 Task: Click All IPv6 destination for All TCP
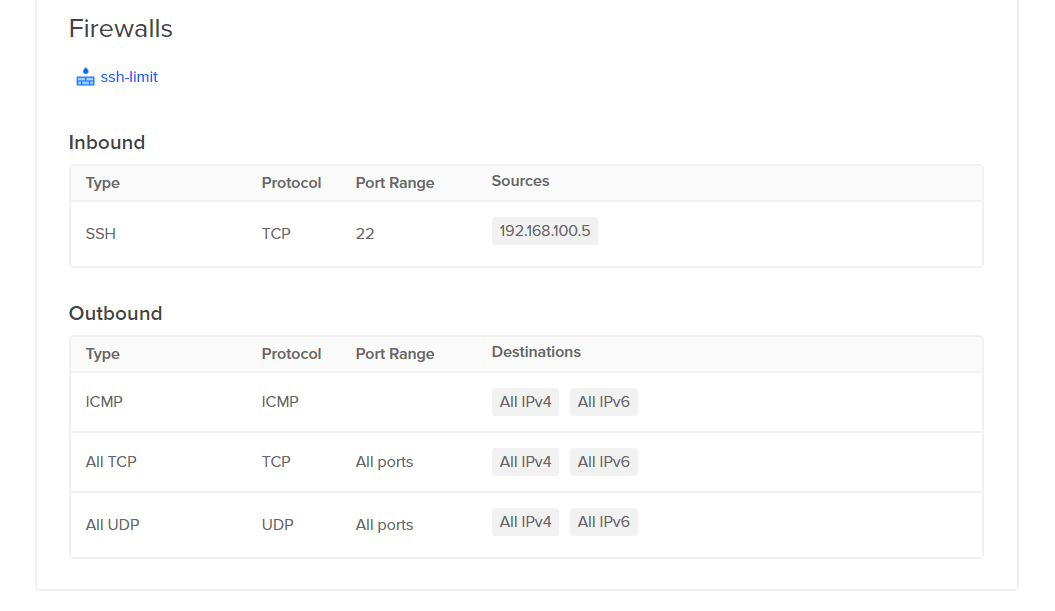[603, 462]
